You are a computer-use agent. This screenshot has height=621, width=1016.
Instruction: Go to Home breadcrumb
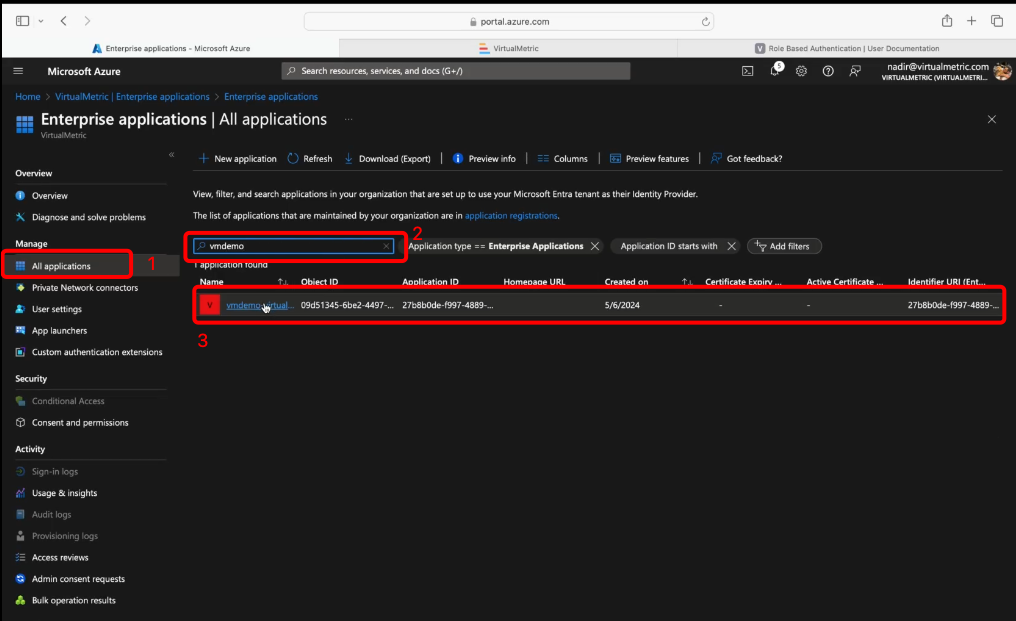tap(28, 97)
